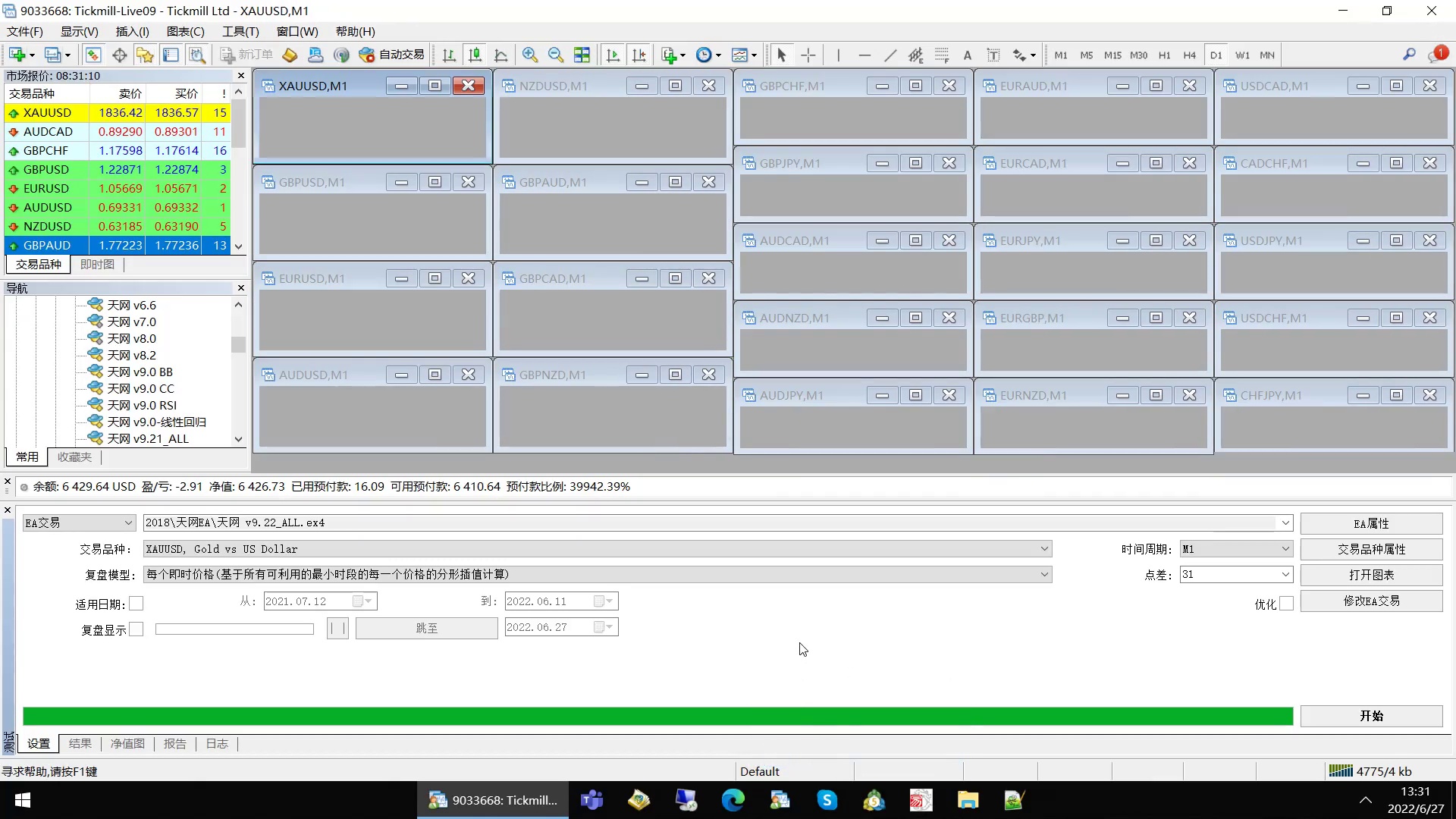1456x819 pixels.
Task: Switch to the 净值图 tab
Action: click(127, 744)
